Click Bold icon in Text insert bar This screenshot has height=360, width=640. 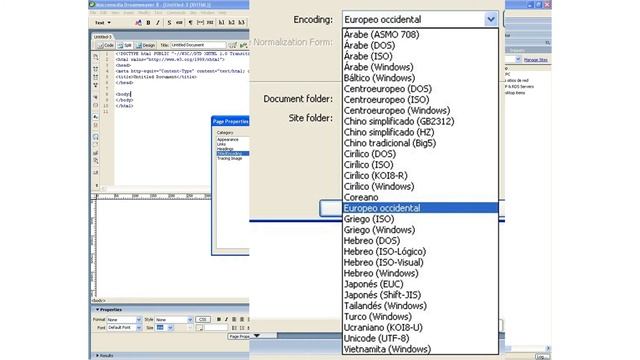pos(148,23)
